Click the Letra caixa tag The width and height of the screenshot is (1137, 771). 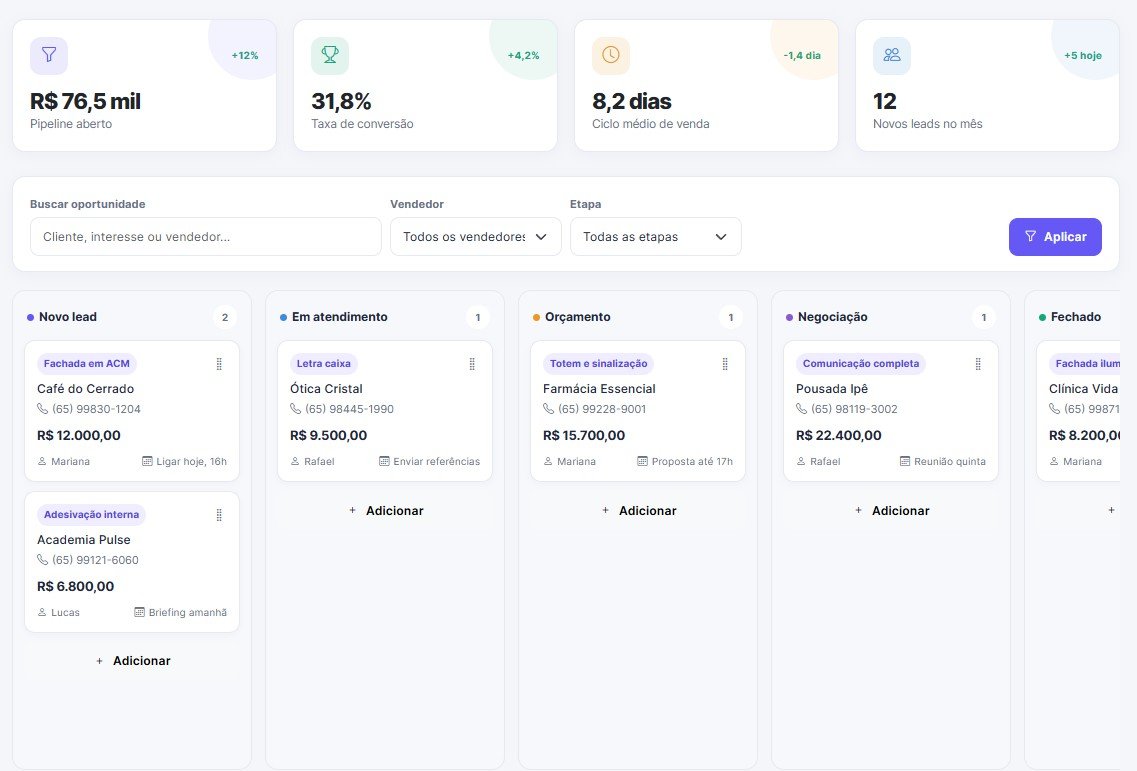(x=323, y=363)
